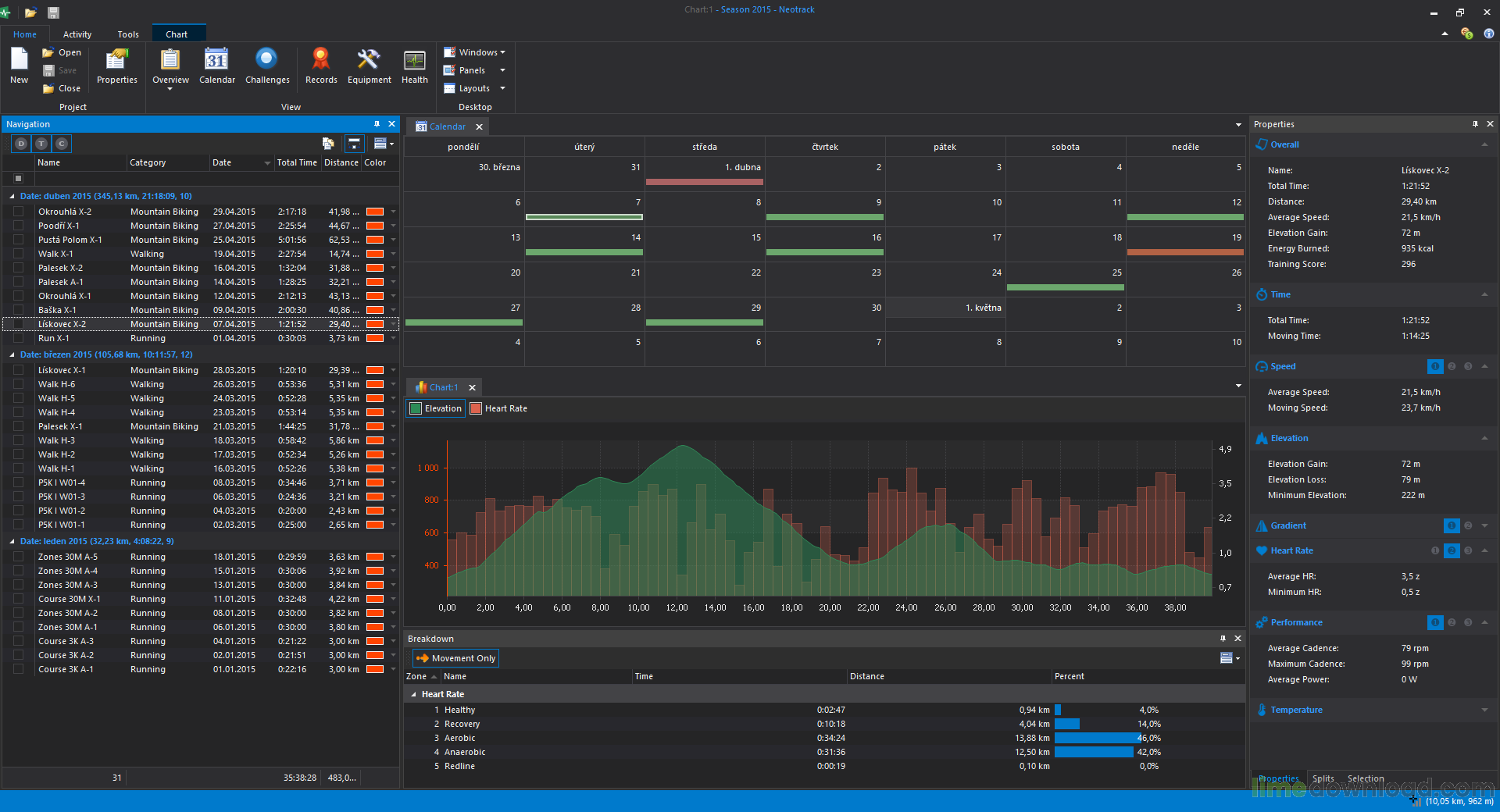The image size is (1500, 812).
Task: Sort by the Date column header
Action: [241, 162]
